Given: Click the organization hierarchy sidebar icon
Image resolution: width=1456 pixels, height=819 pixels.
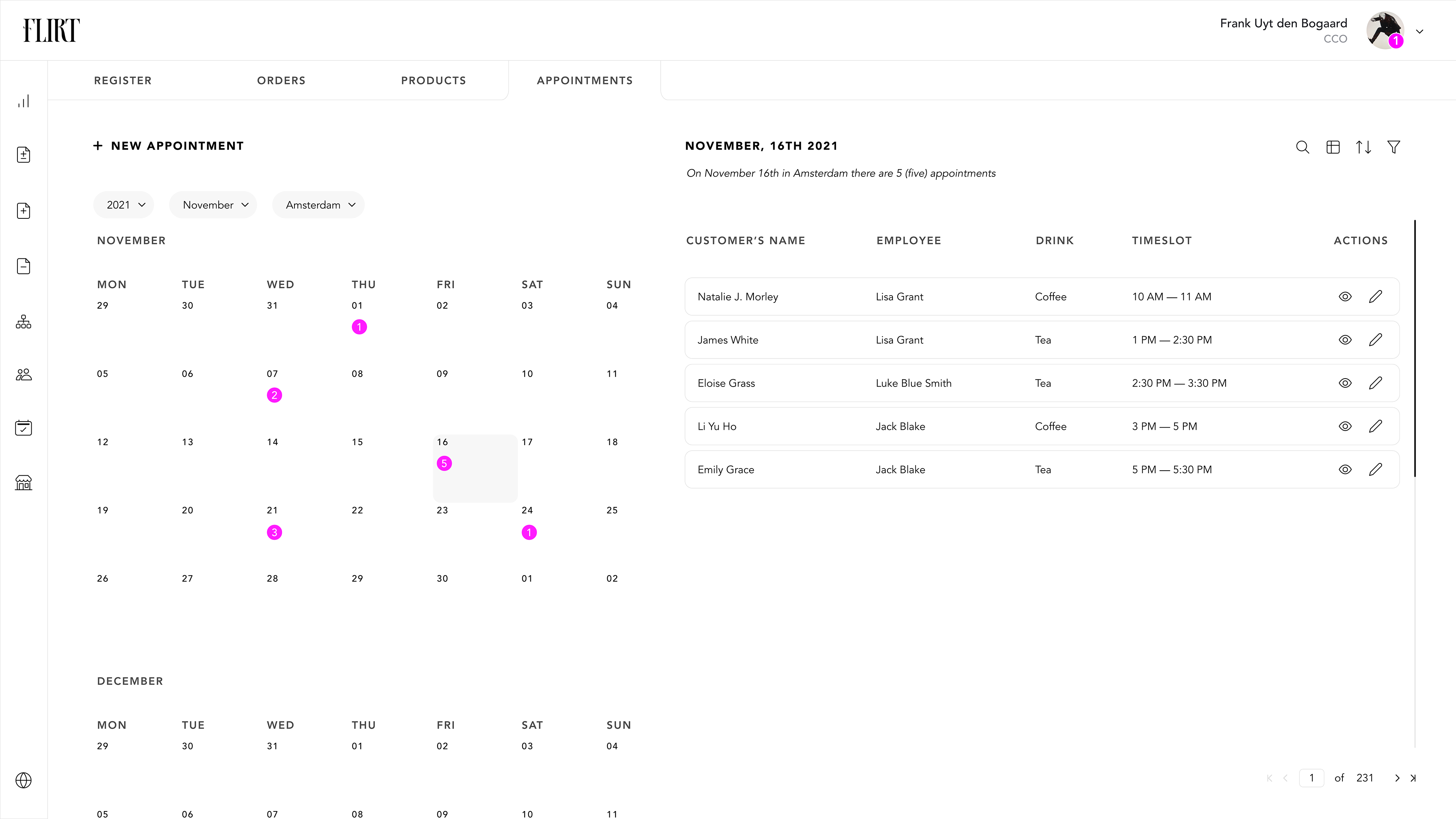Looking at the screenshot, I should coord(23,322).
